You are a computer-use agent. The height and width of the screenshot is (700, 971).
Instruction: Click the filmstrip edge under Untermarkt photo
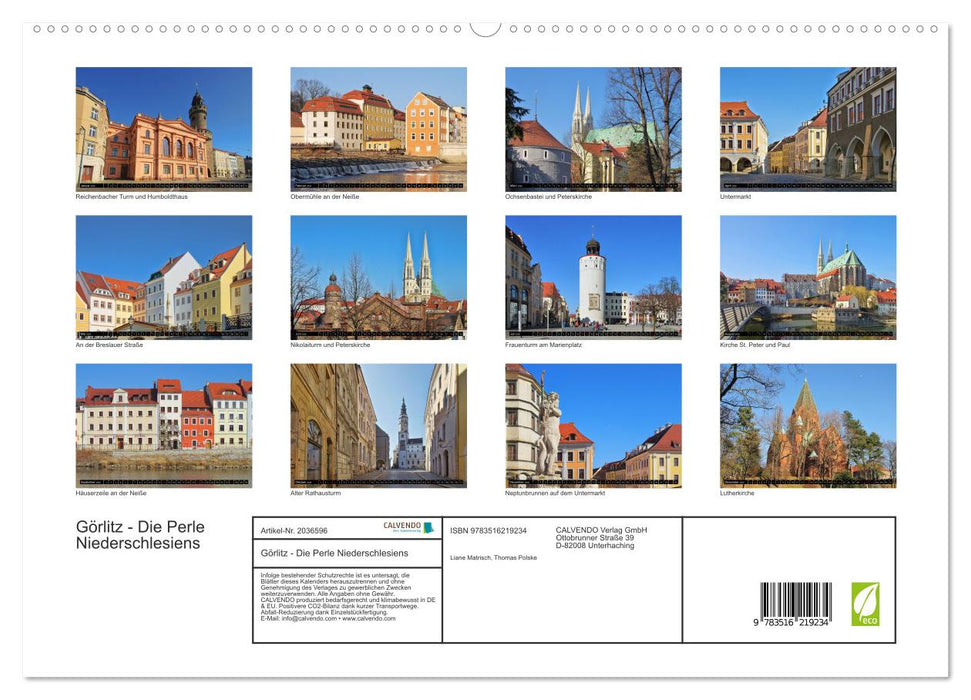(x=809, y=184)
